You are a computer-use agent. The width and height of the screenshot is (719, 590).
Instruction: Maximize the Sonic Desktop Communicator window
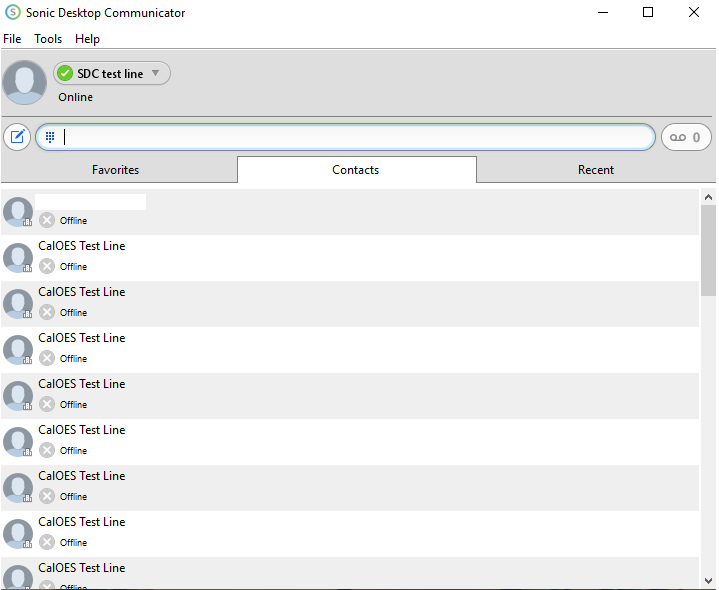648,12
